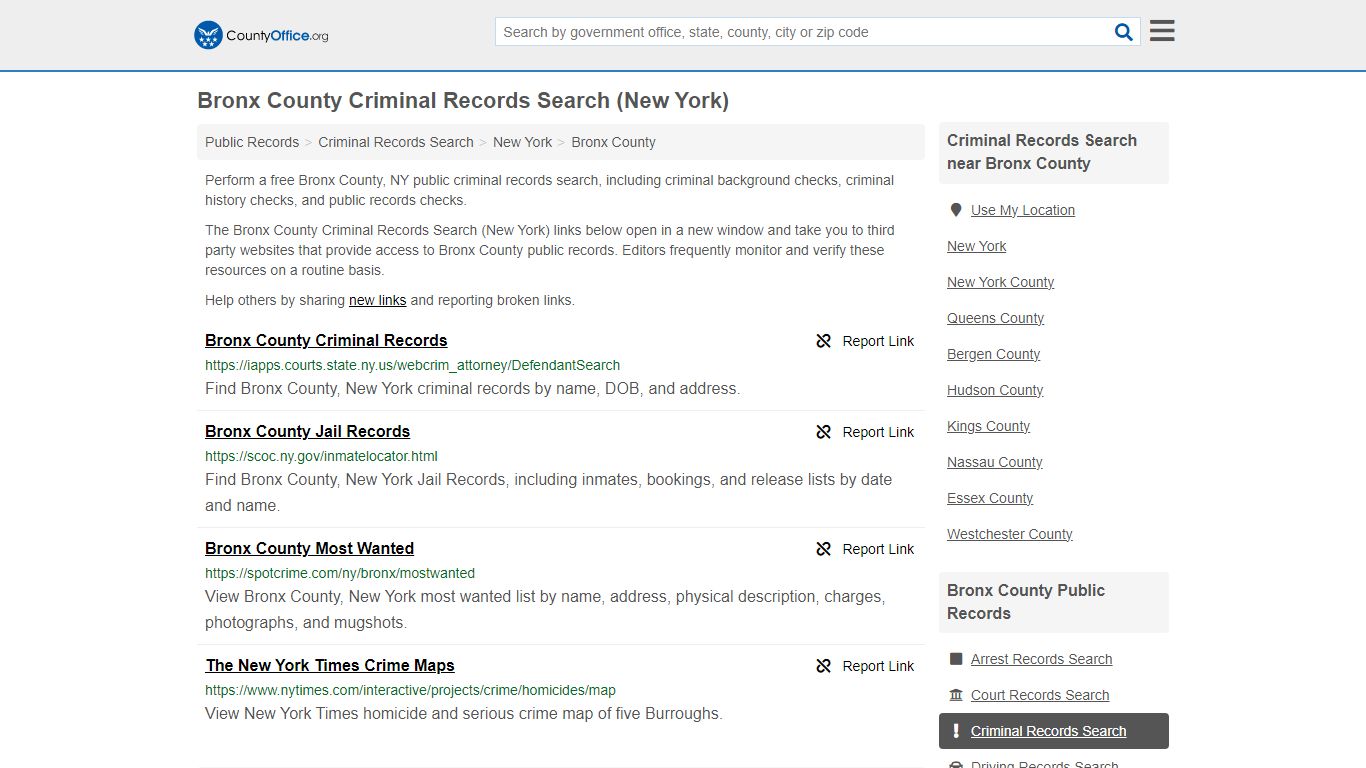Screen dimensions: 1366x768
Task: Open Bergen County sidebar link
Action: [993, 354]
